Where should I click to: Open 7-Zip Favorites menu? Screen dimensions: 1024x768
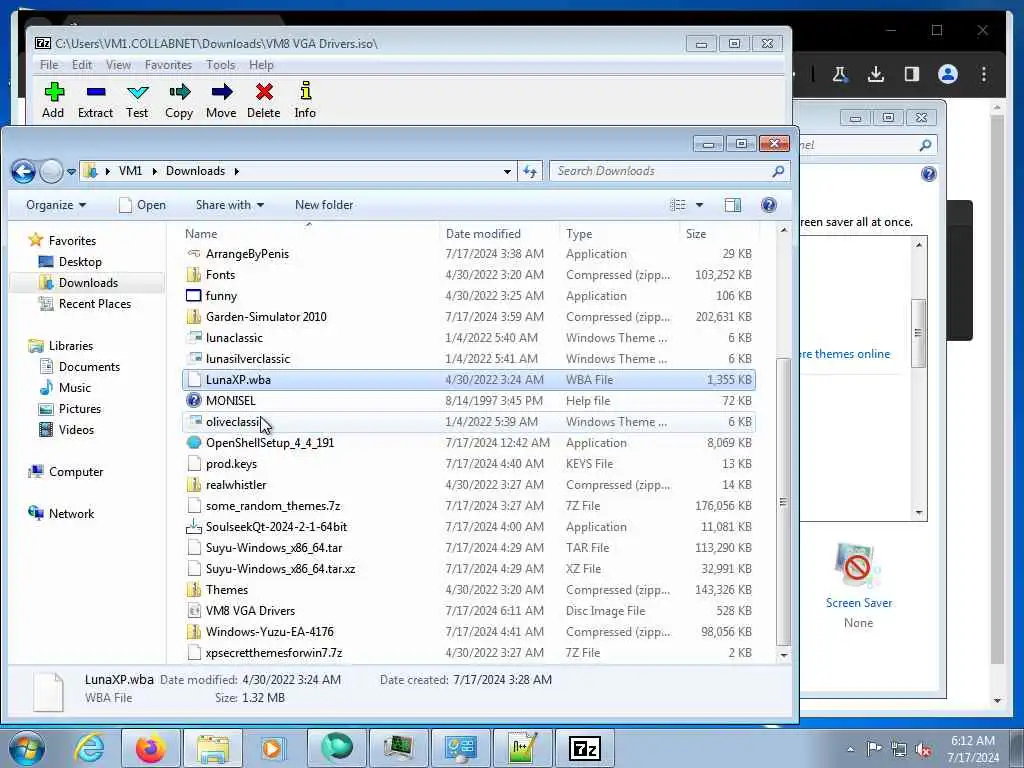click(168, 65)
